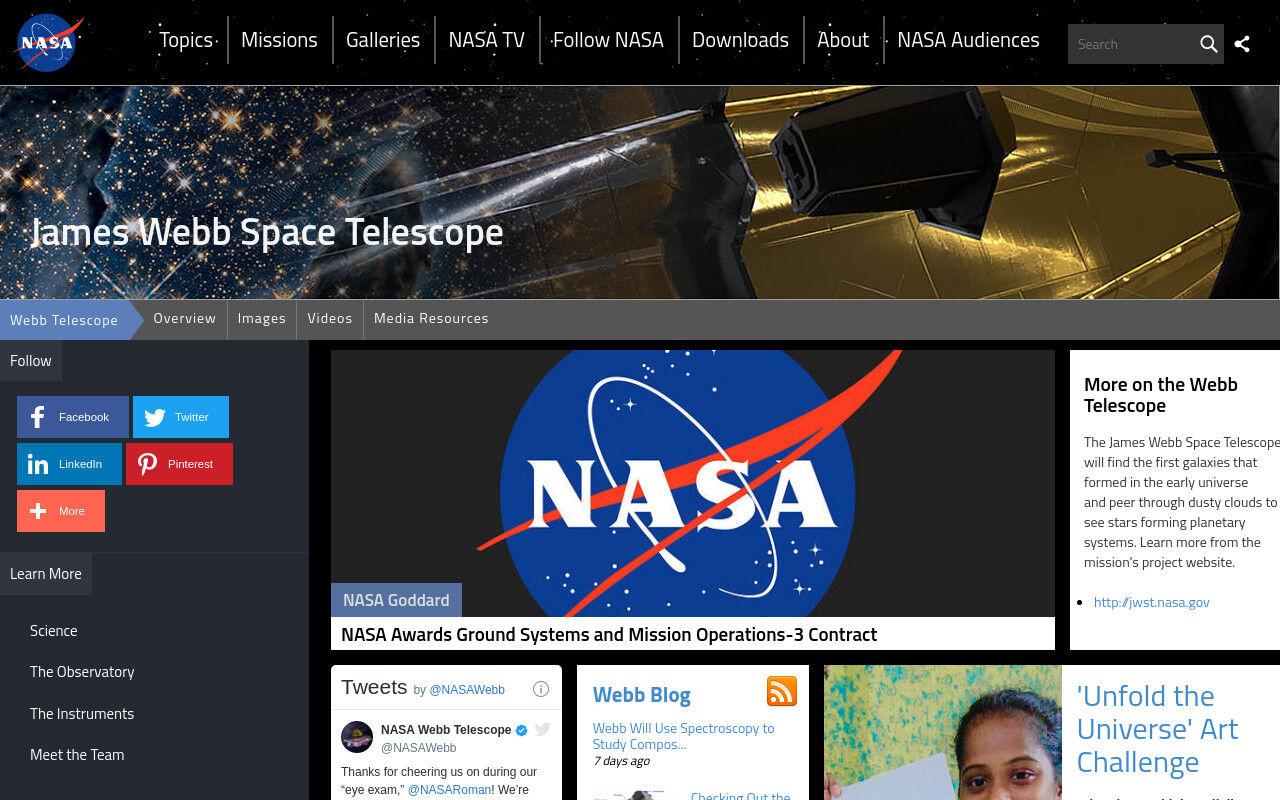1280x800 pixels.
Task: Share on Facebook button
Action: click(73, 417)
